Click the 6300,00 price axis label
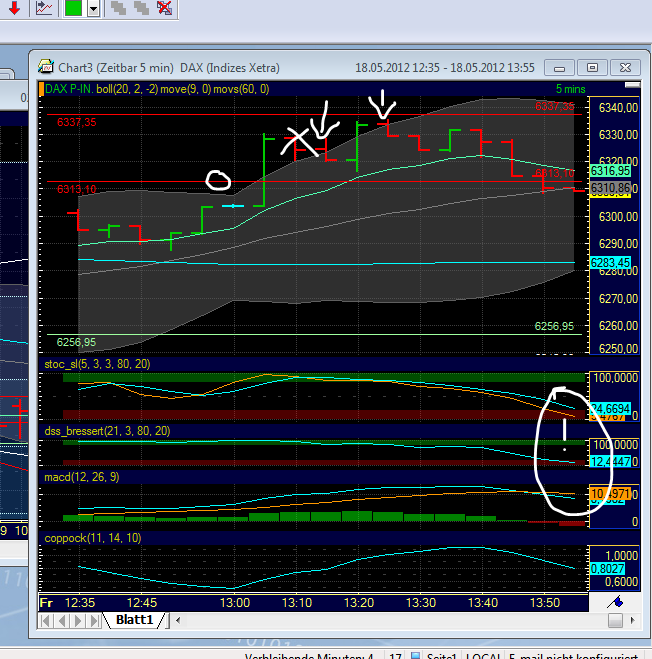Screen dimensions: 652x659 click(618, 217)
